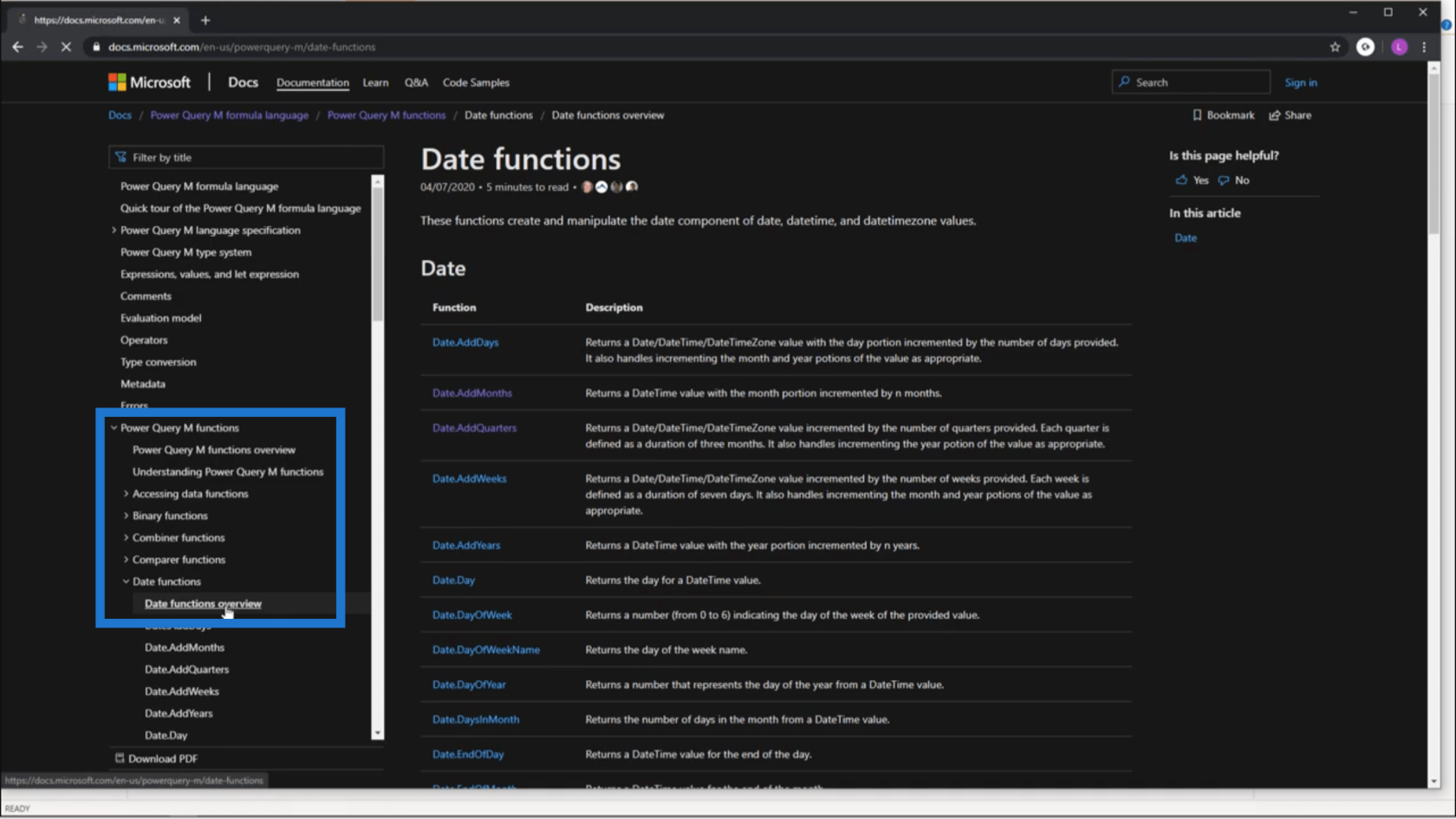Select Date.AddMonths in the sidebar tree
This screenshot has height=819, width=1456.
pos(184,648)
